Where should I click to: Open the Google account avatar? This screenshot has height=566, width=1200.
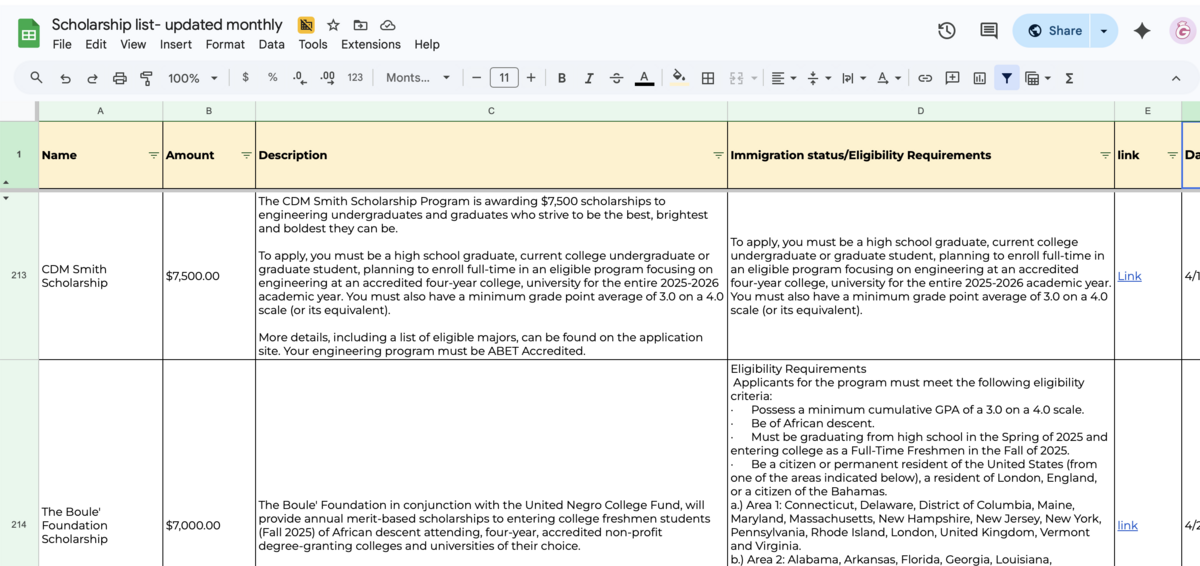click(x=1183, y=31)
